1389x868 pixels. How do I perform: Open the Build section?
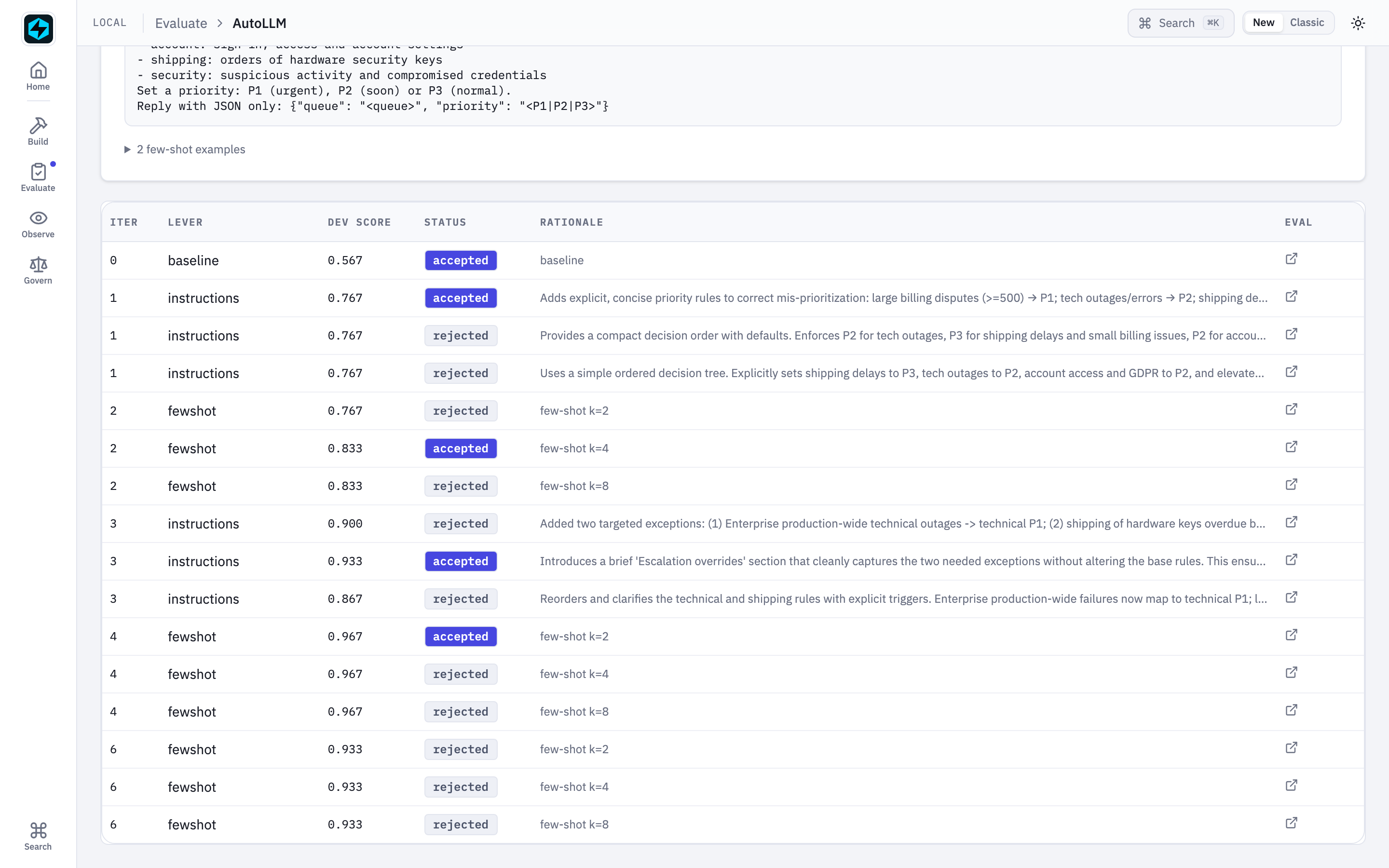point(38,132)
